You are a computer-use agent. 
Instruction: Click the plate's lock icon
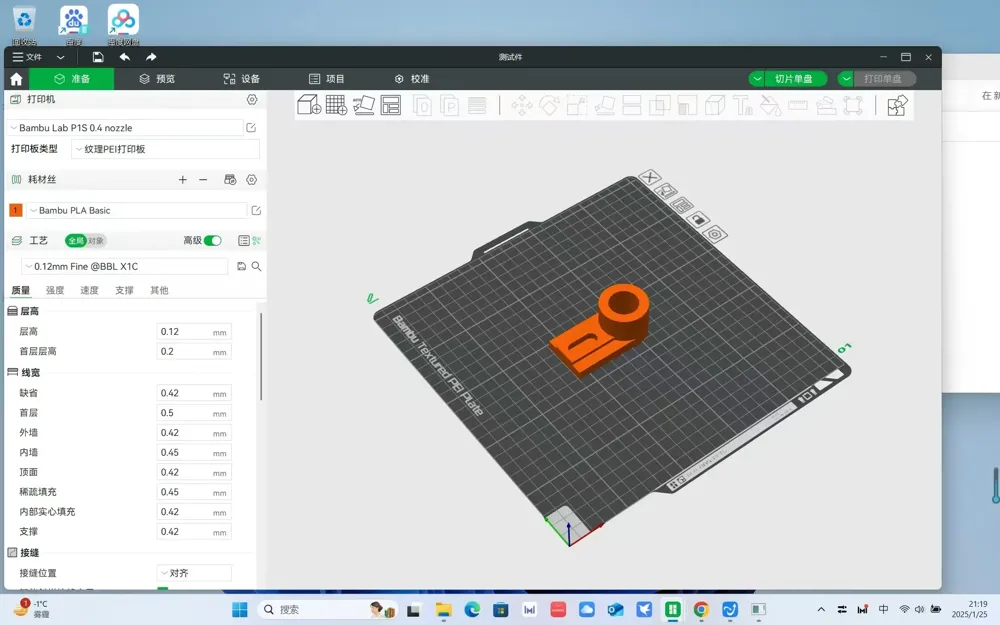(698, 219)
